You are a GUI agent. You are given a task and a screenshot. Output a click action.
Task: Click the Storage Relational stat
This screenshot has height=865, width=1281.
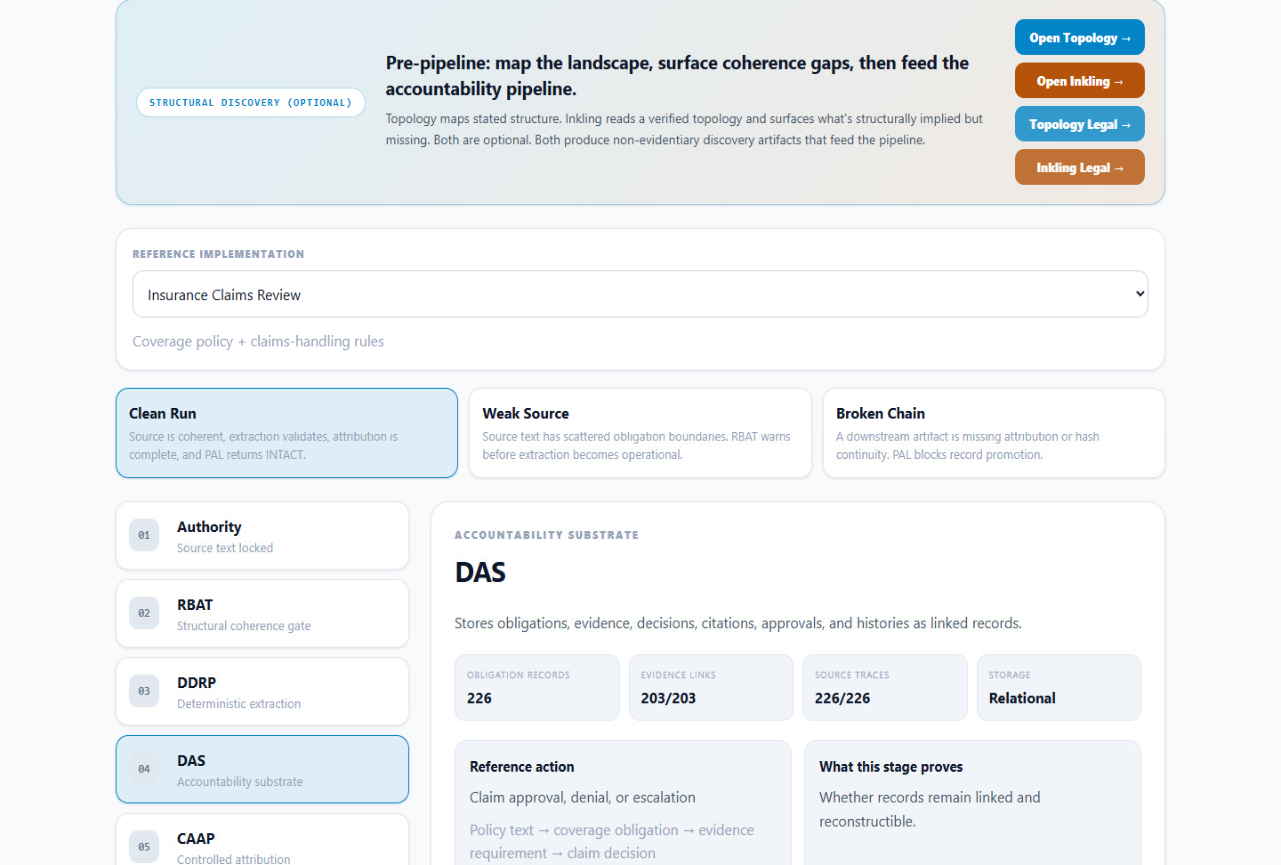tap(1059, 687)
